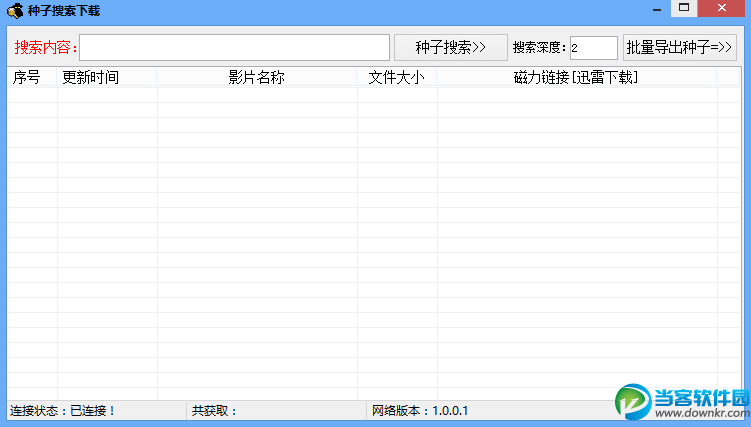Screen dimensions: 751x427
Task: Click 磁力链接[迅雷下载] column header
Action: [x=576, y=77]
